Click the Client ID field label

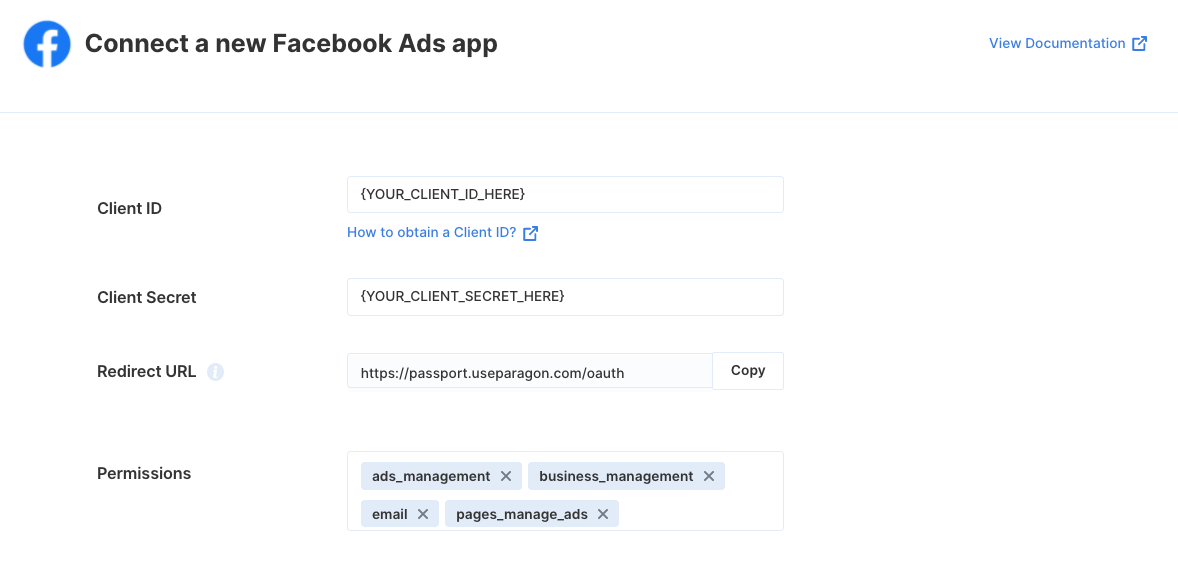[x=129, y=209]
